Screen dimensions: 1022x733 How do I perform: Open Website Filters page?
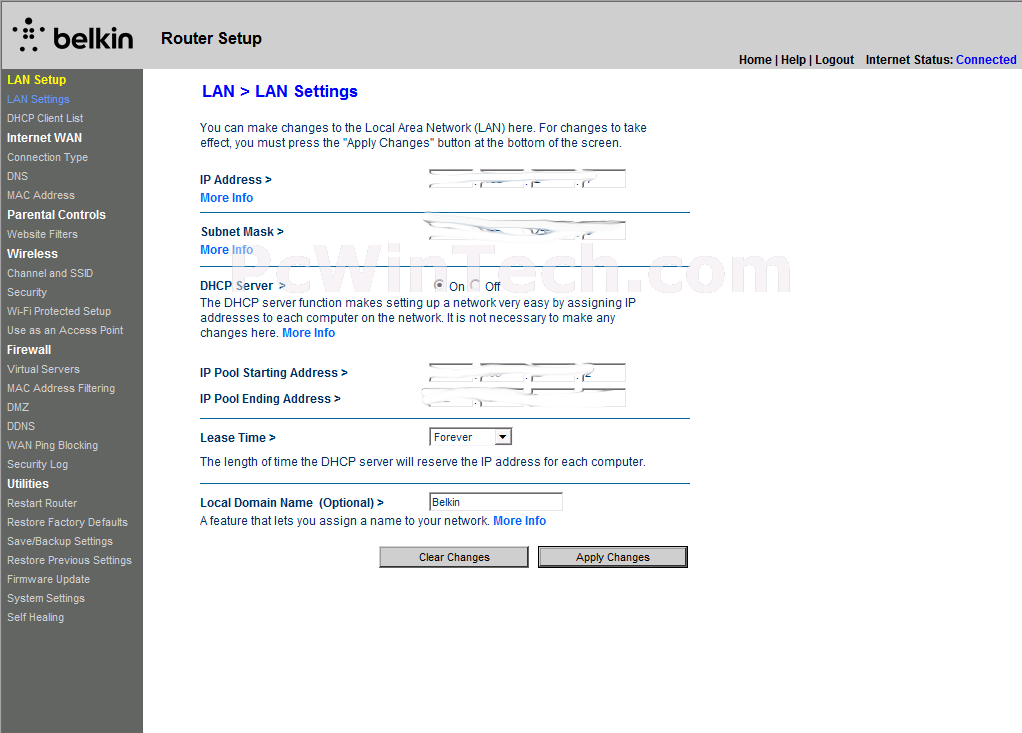coord(42,234)
